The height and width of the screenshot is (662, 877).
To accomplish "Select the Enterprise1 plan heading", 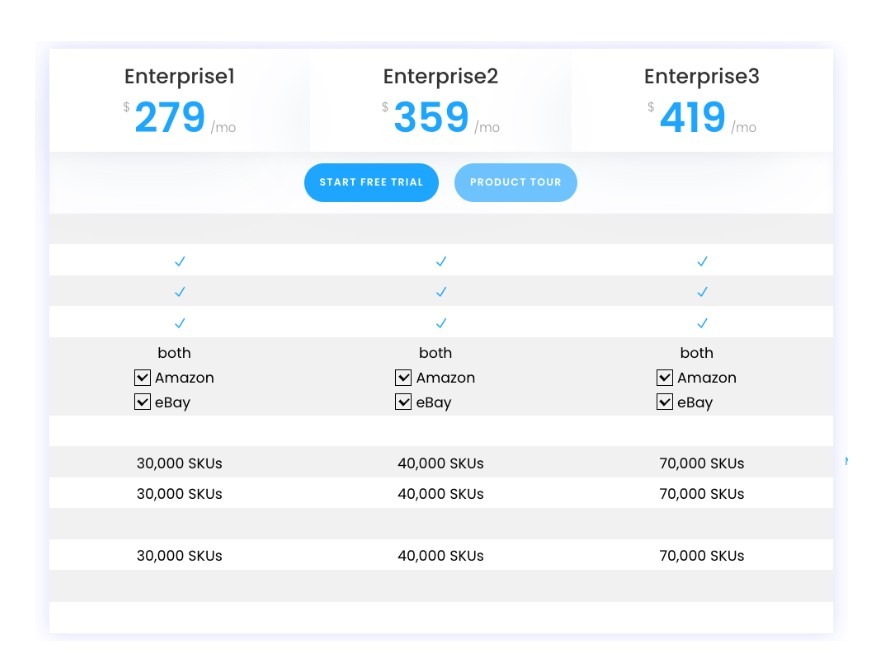I will pyautogui.click(x=180, y=77).
